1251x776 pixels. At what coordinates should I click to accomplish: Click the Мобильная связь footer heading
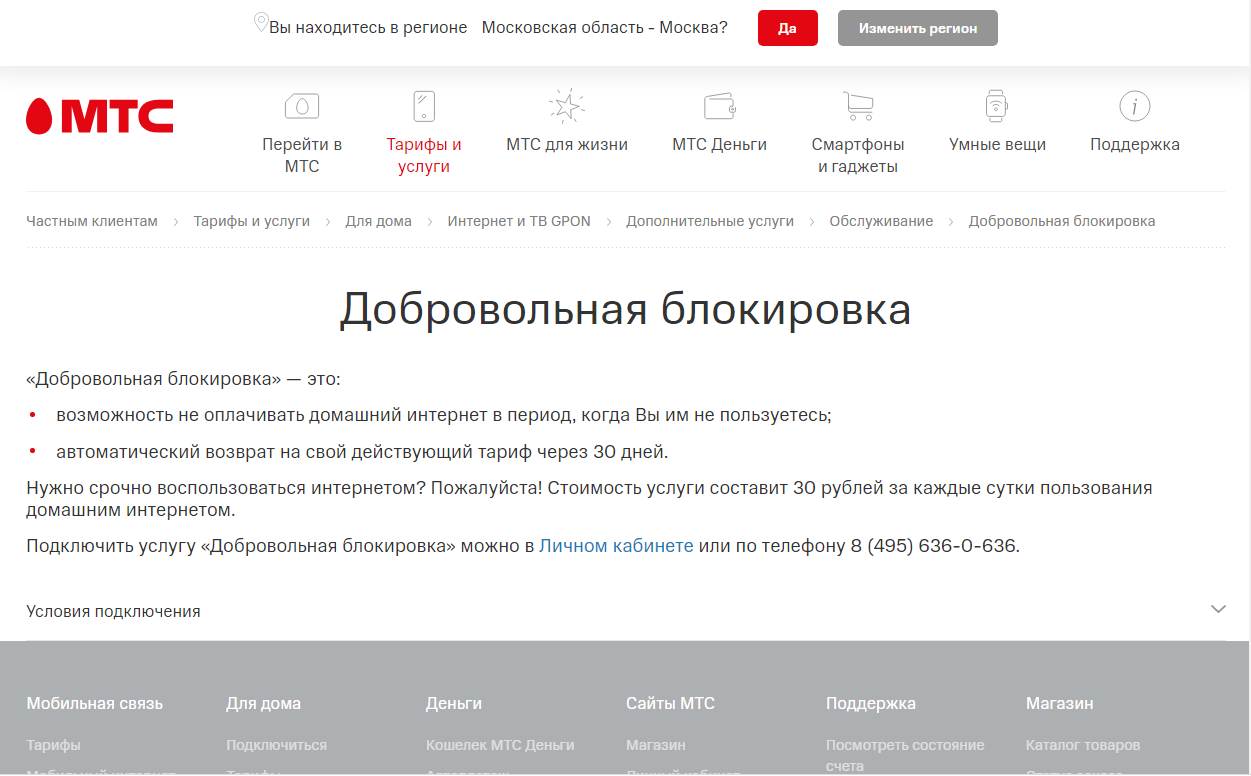click(x=95, y=703)
